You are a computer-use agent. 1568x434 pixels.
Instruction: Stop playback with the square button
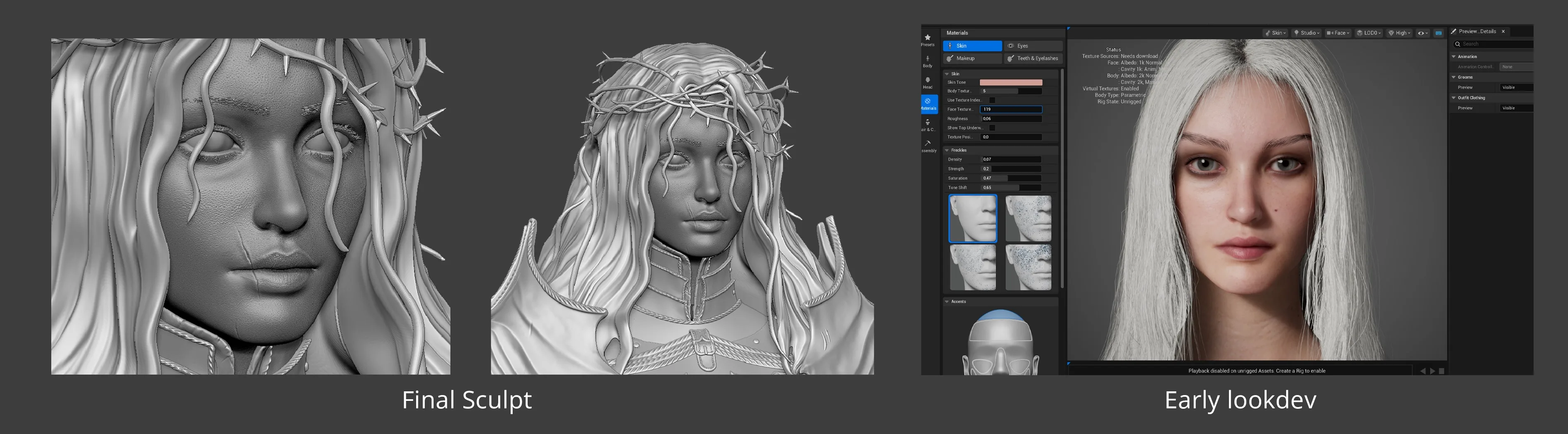[1442, 371]
